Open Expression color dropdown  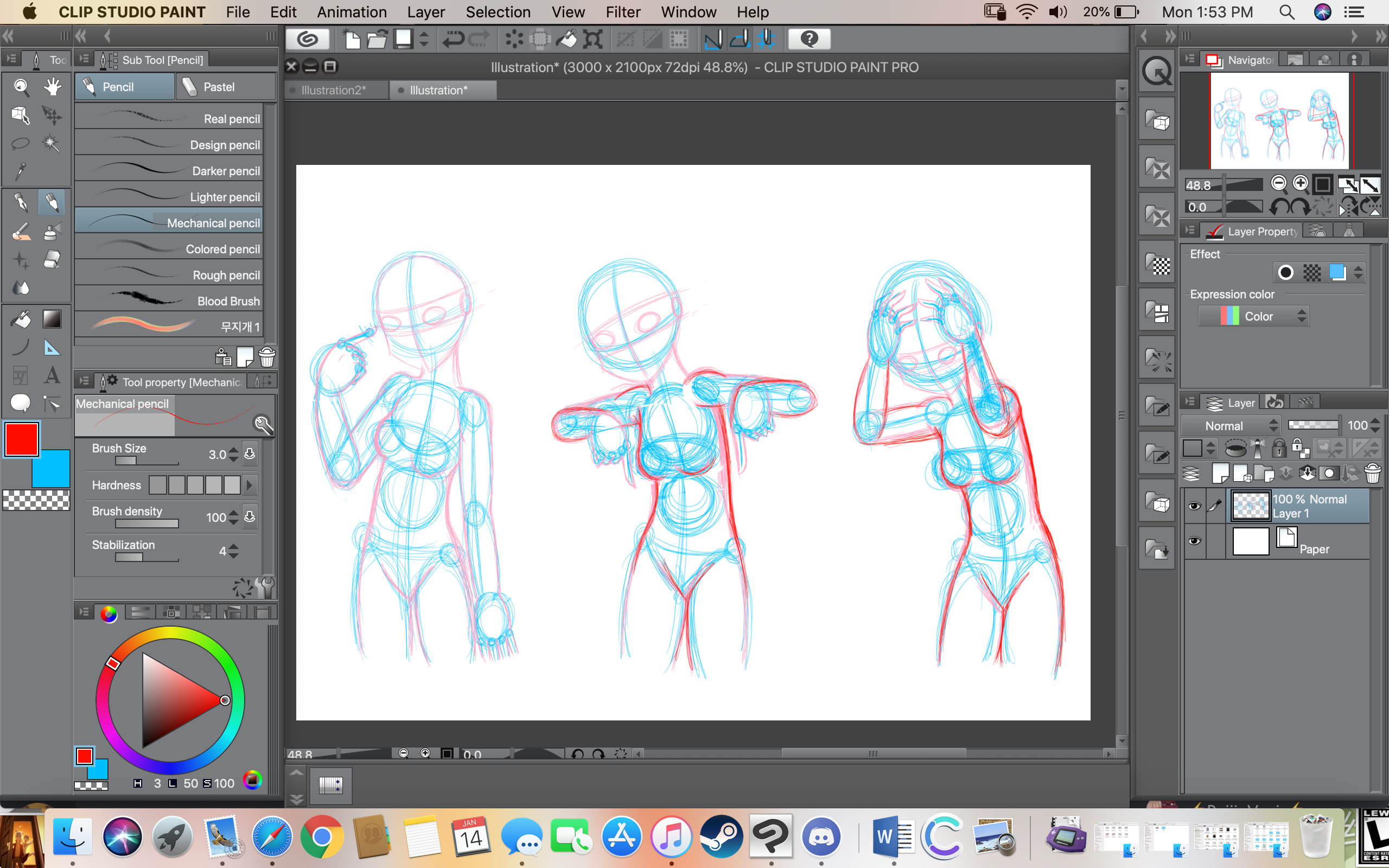pos(1253,316)
